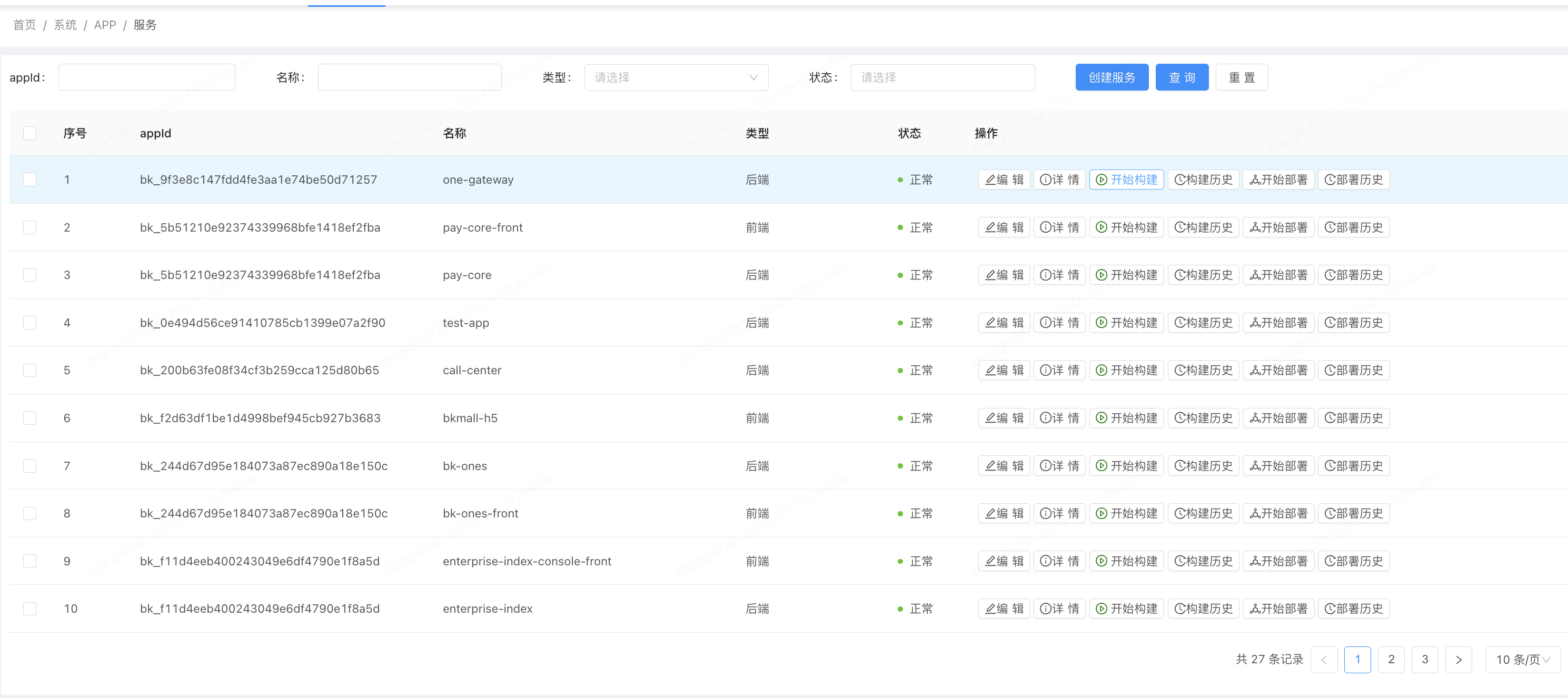Start build for one-gateway

(x=1126, y=180)
